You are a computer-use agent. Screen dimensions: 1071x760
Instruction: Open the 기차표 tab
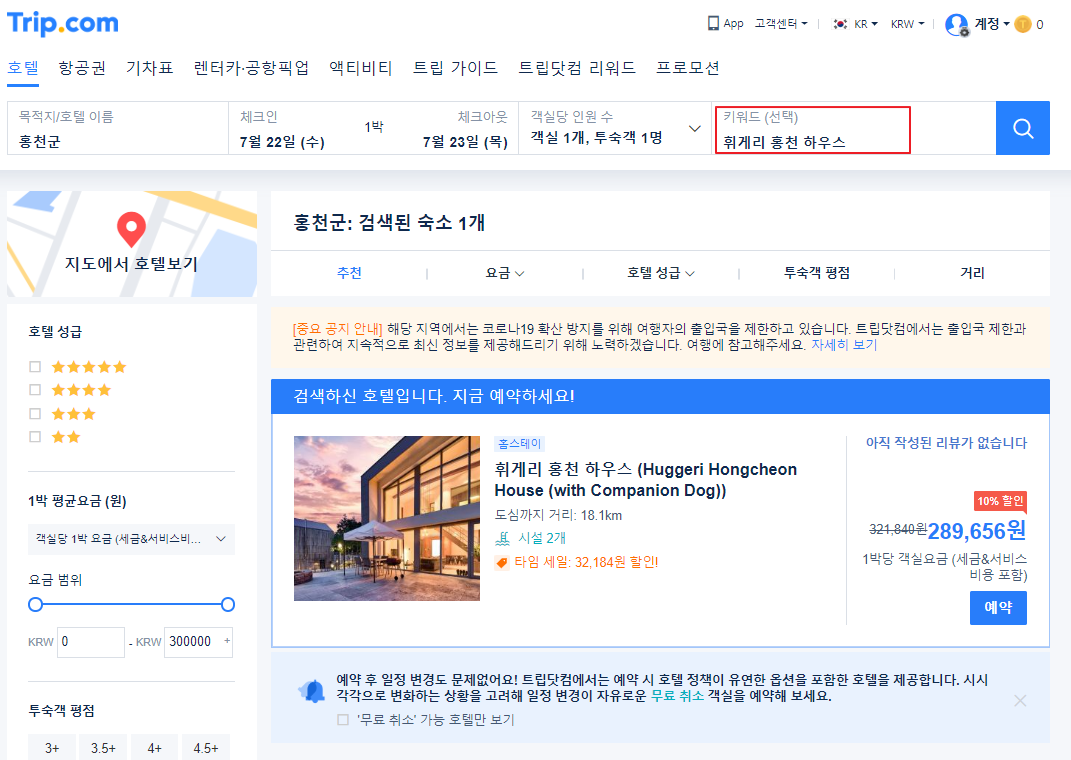pos(150,68)
